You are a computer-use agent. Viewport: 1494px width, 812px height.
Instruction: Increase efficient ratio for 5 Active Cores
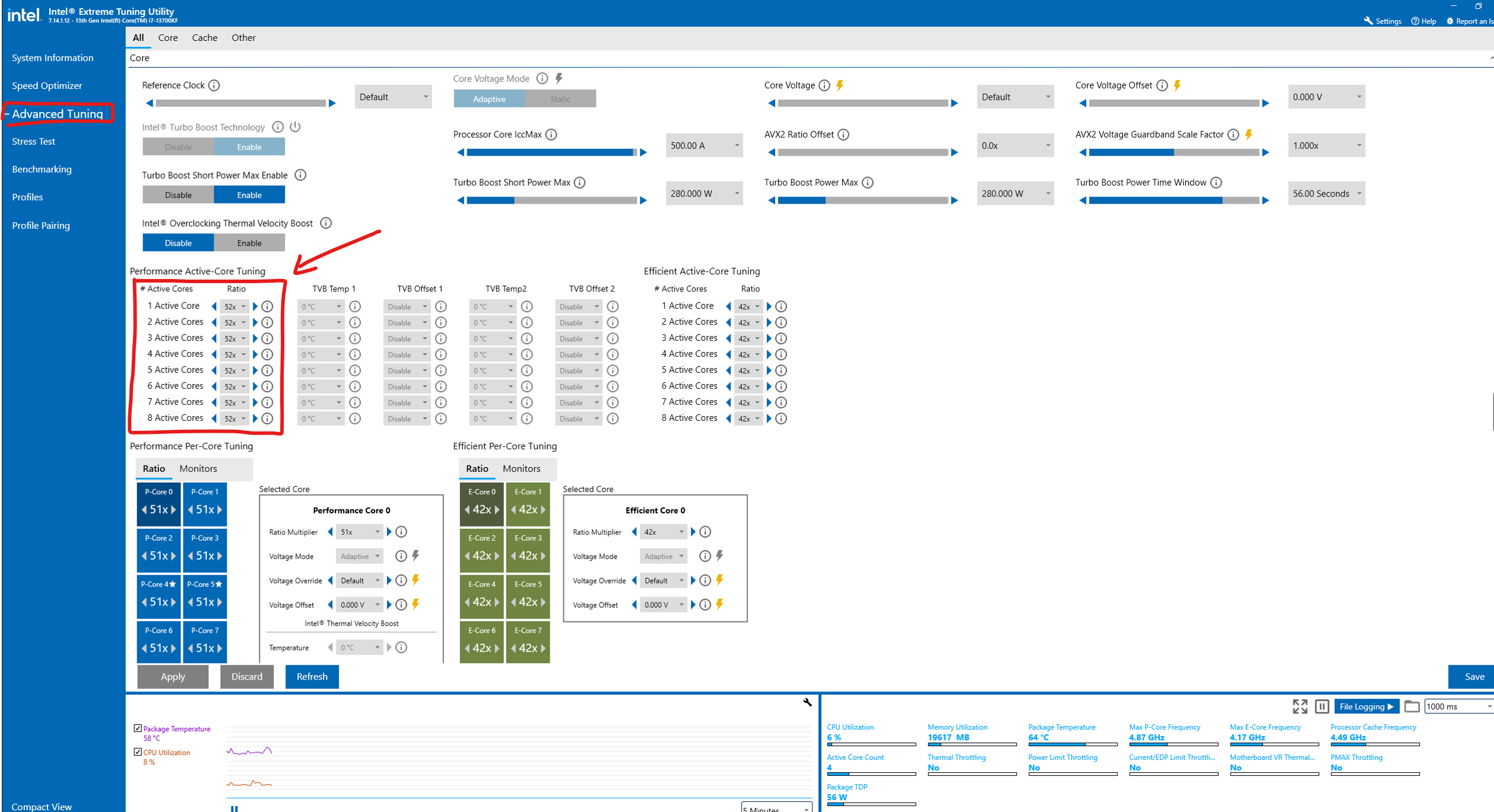click(769, 370)
